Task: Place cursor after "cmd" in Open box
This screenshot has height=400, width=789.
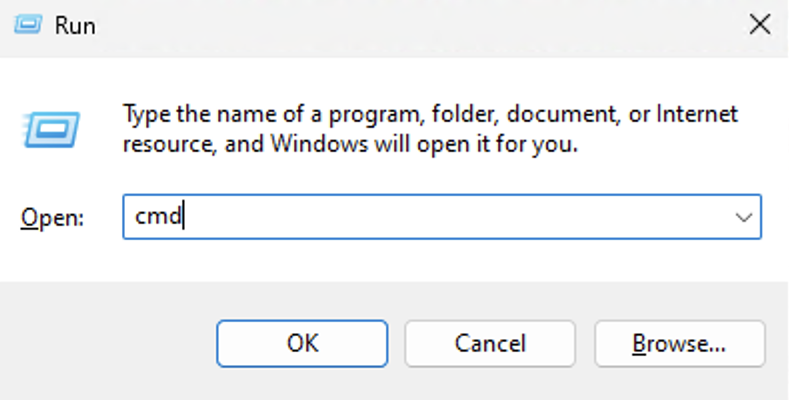Action: pos(183,217)
